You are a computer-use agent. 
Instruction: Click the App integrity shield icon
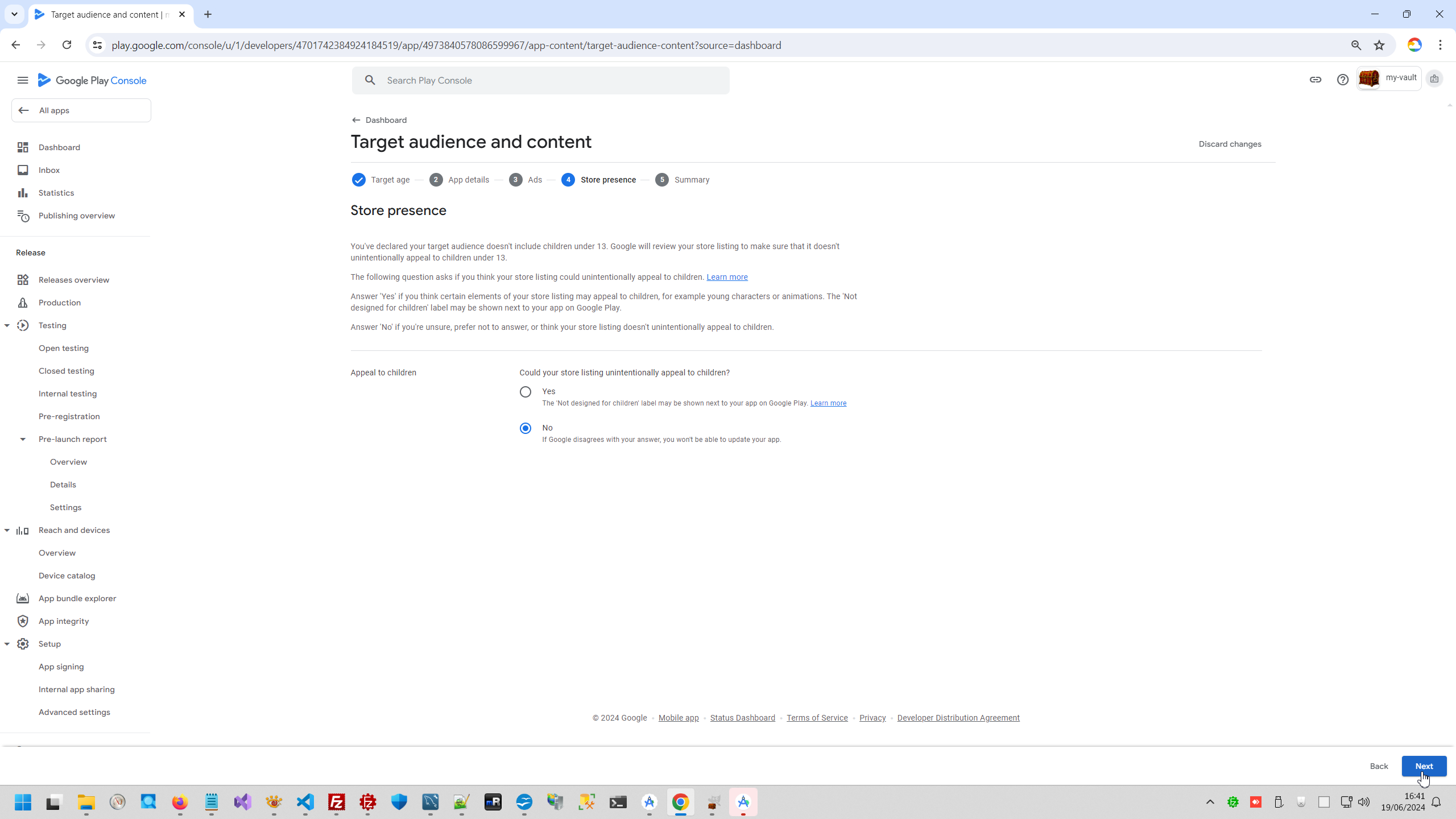coord(23,621)
